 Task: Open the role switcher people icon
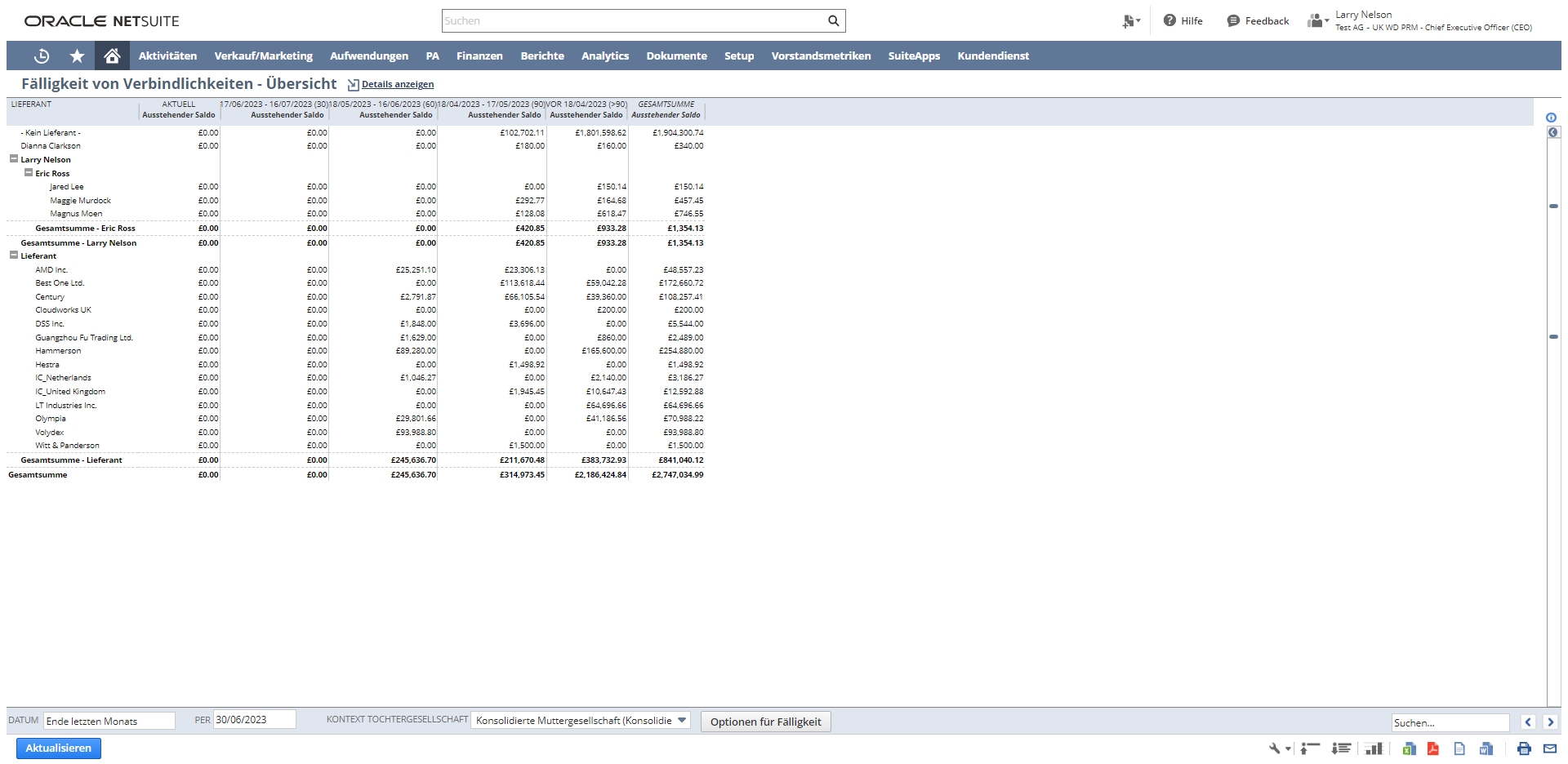point(1316,20)
